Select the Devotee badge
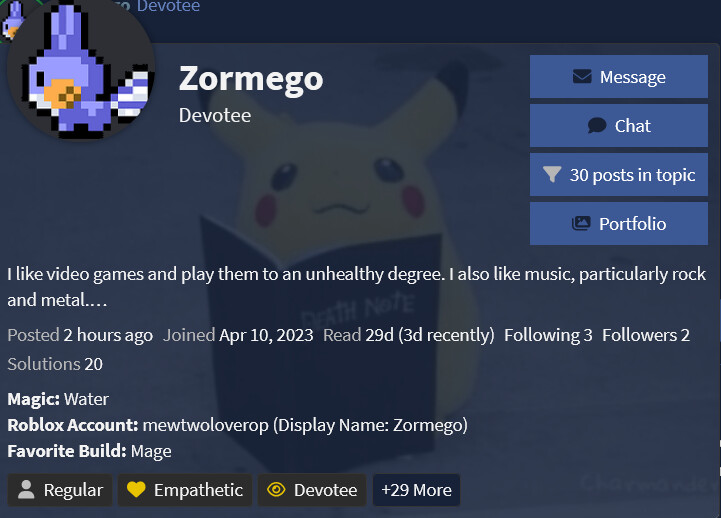Screen dimensions: 721x518 (x=312, y=490)
